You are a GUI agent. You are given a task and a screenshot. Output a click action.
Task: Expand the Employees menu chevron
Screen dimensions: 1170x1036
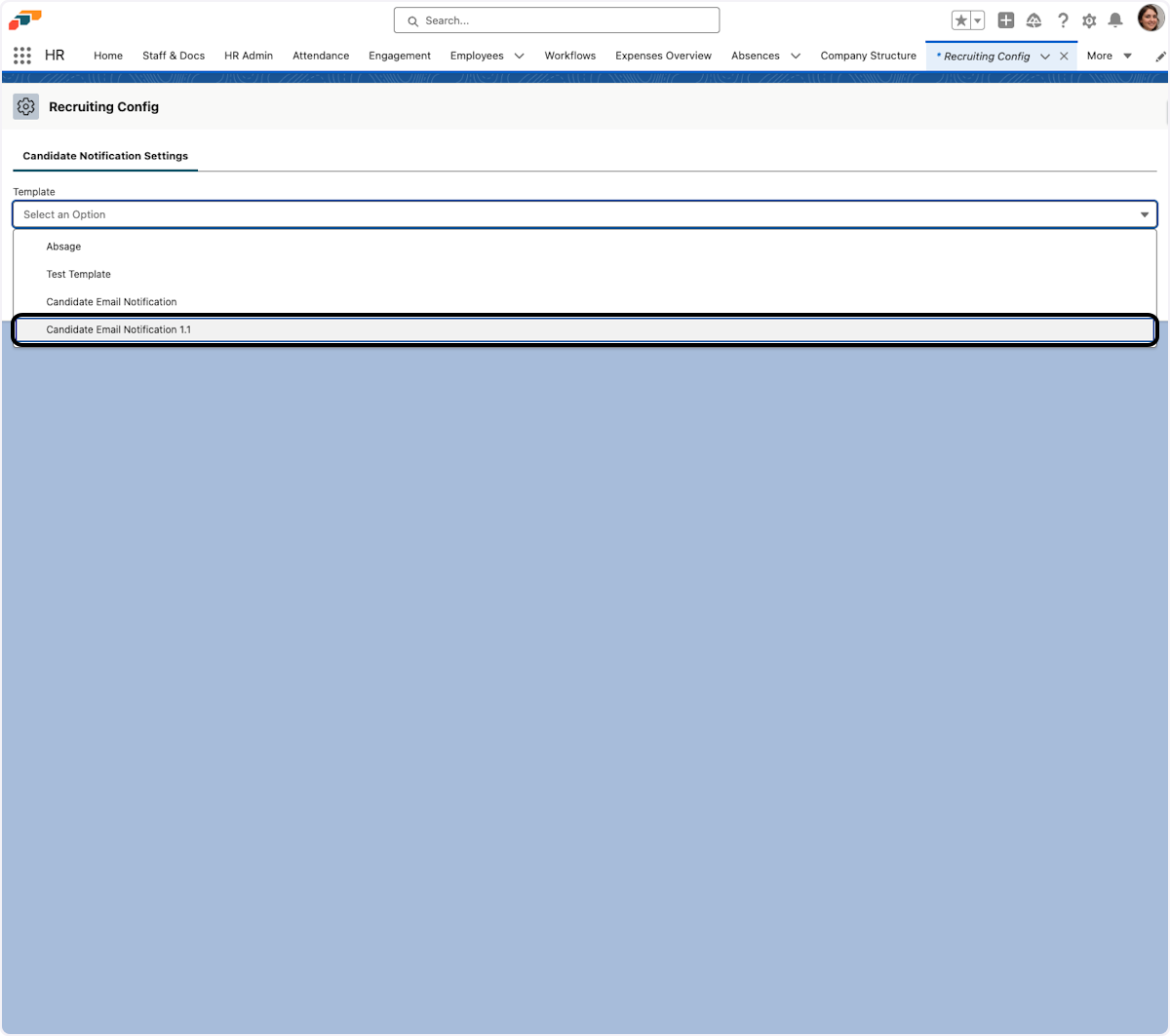(x=519, y=57)
